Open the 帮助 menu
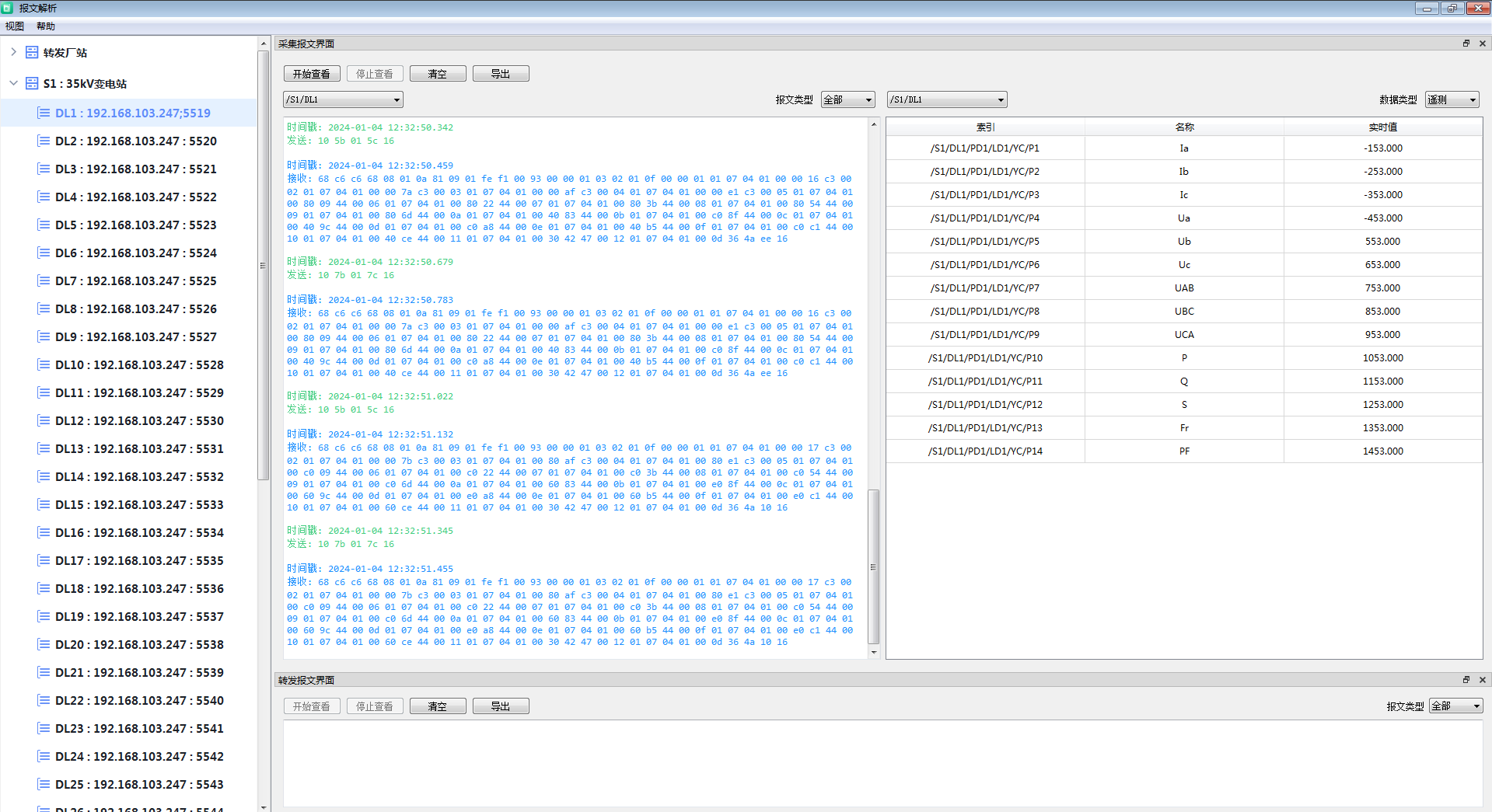The height and width of the screenshot is (812, 1492). (x=46, y=26)
